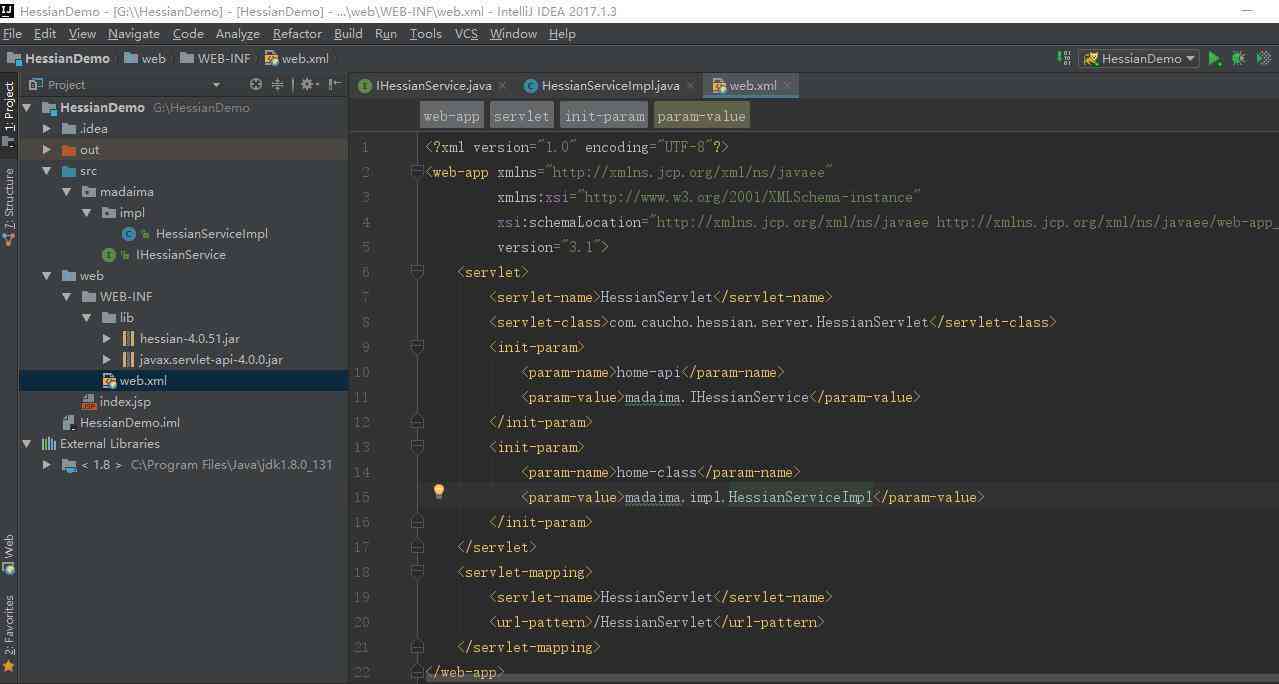Open the Build menu

(x=348, y=33)
